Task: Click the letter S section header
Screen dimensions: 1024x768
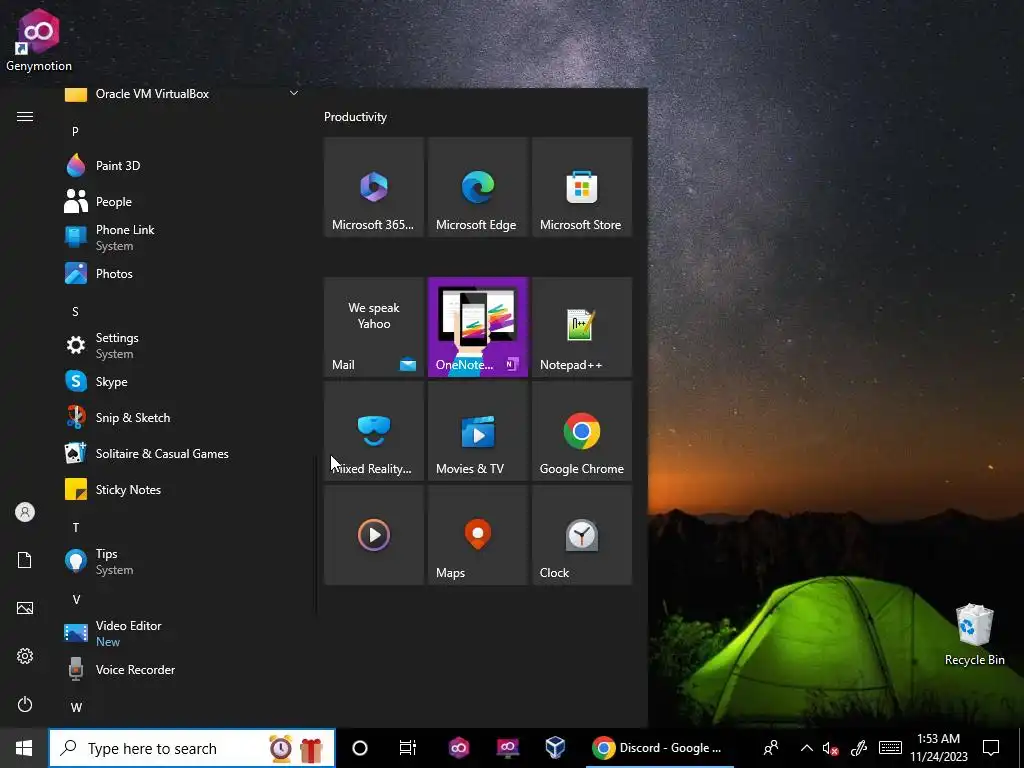Action: pyautogui.click(x=75, y=312)
